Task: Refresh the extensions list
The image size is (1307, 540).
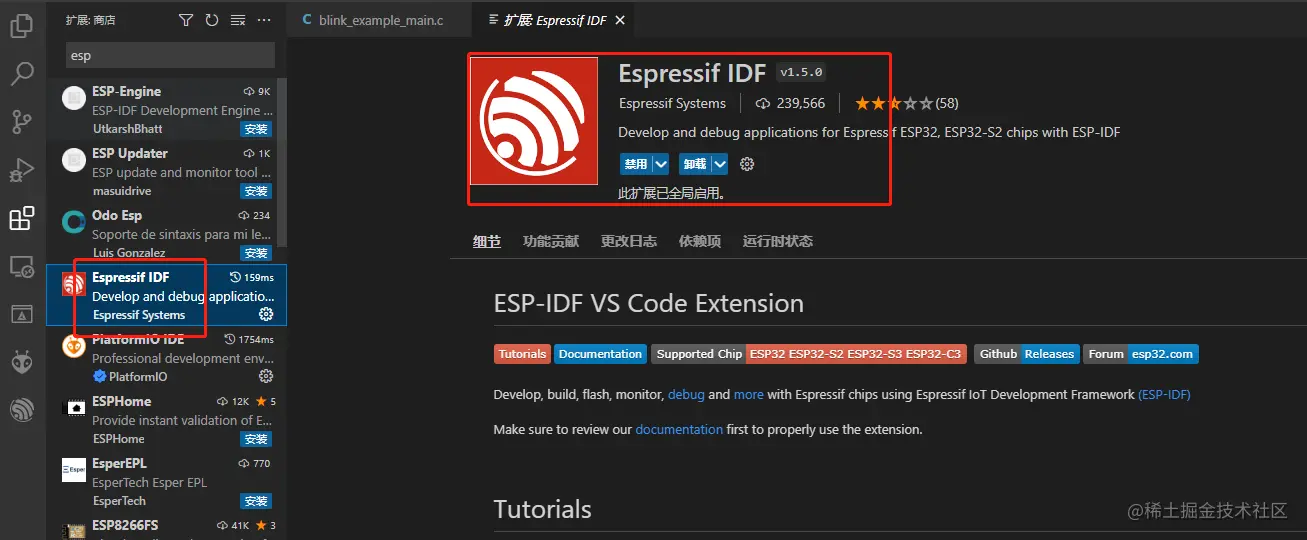Action: coord(212,20)
